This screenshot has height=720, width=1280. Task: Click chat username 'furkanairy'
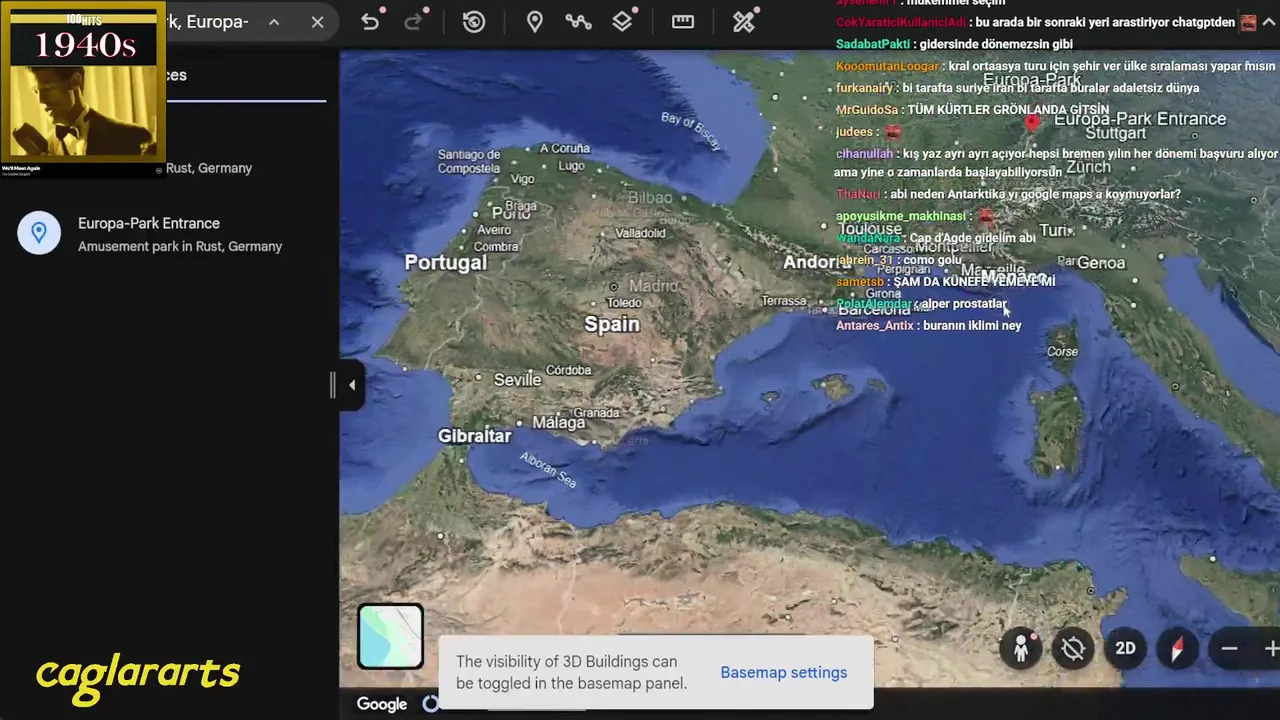pyautogui.click(x=864, y=88)
